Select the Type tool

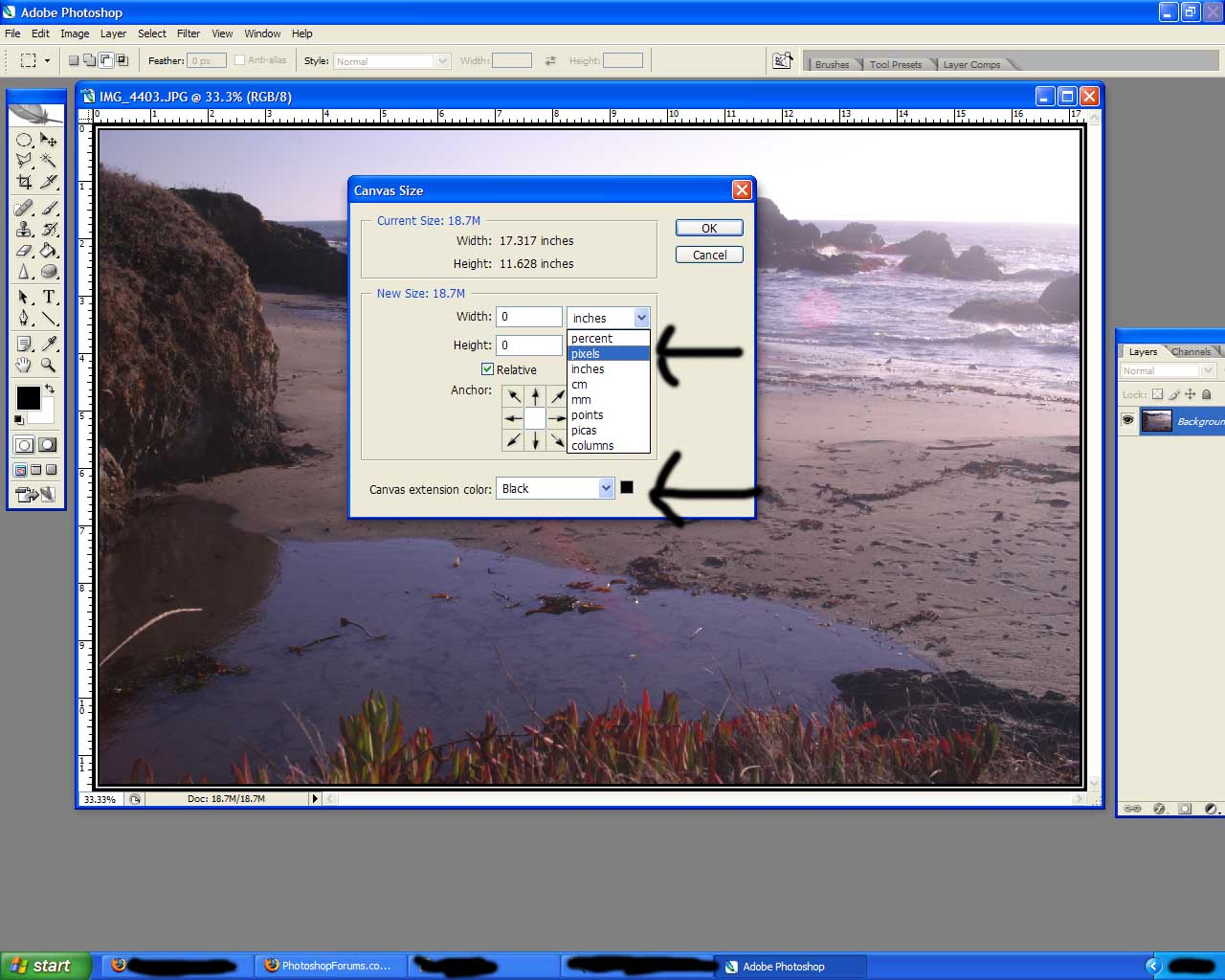50,297
